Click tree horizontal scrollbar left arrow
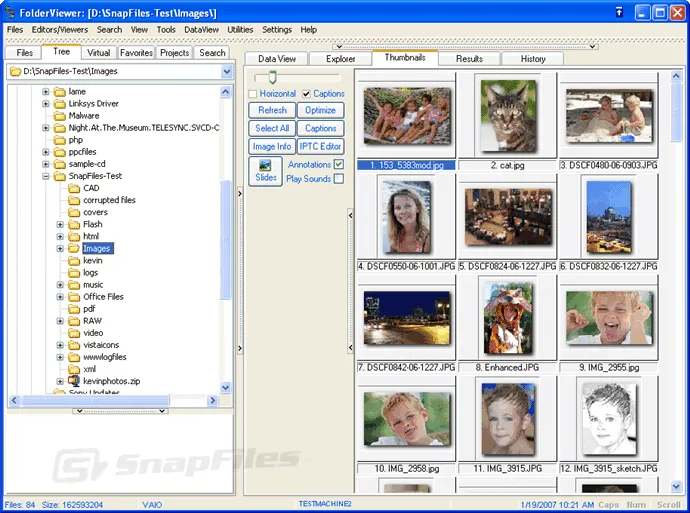Screen dimensions: 690x513 coord(14,400)
